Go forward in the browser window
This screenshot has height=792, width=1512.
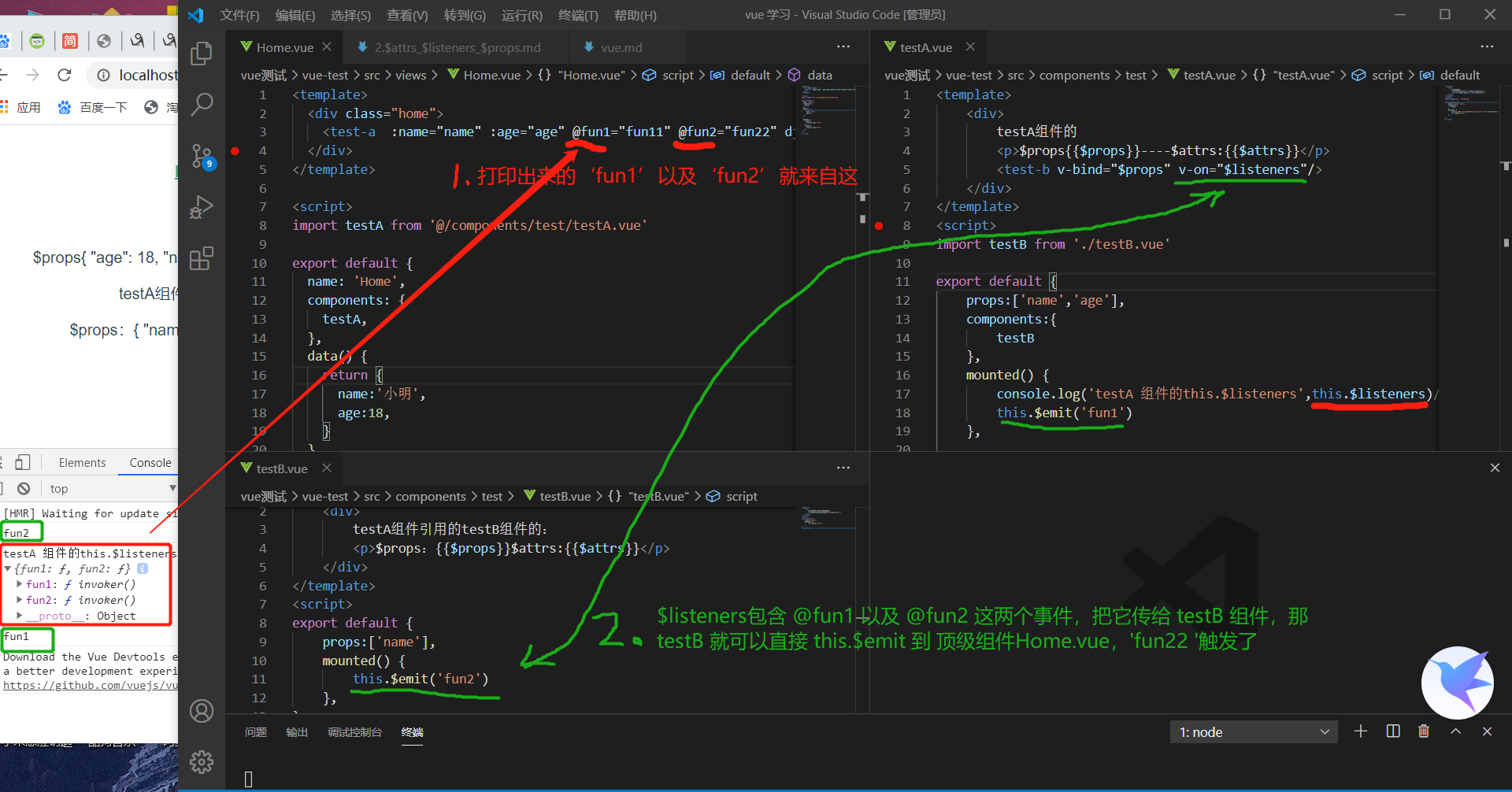click(32, 75)
